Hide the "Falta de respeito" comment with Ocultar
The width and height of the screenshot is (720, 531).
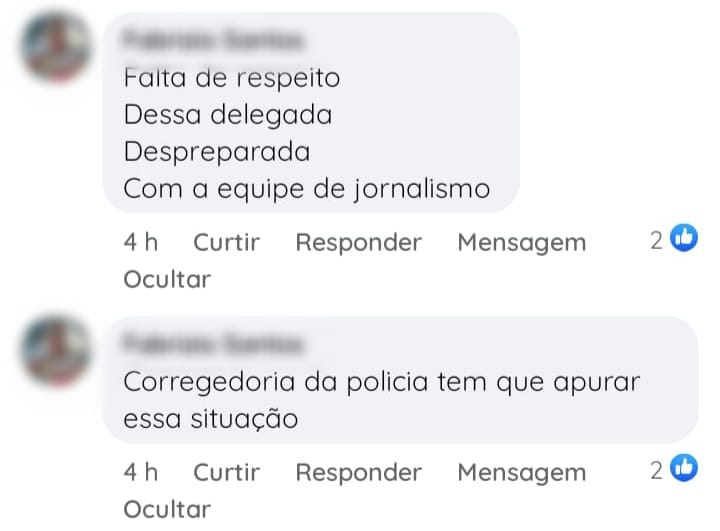[167, 279]
